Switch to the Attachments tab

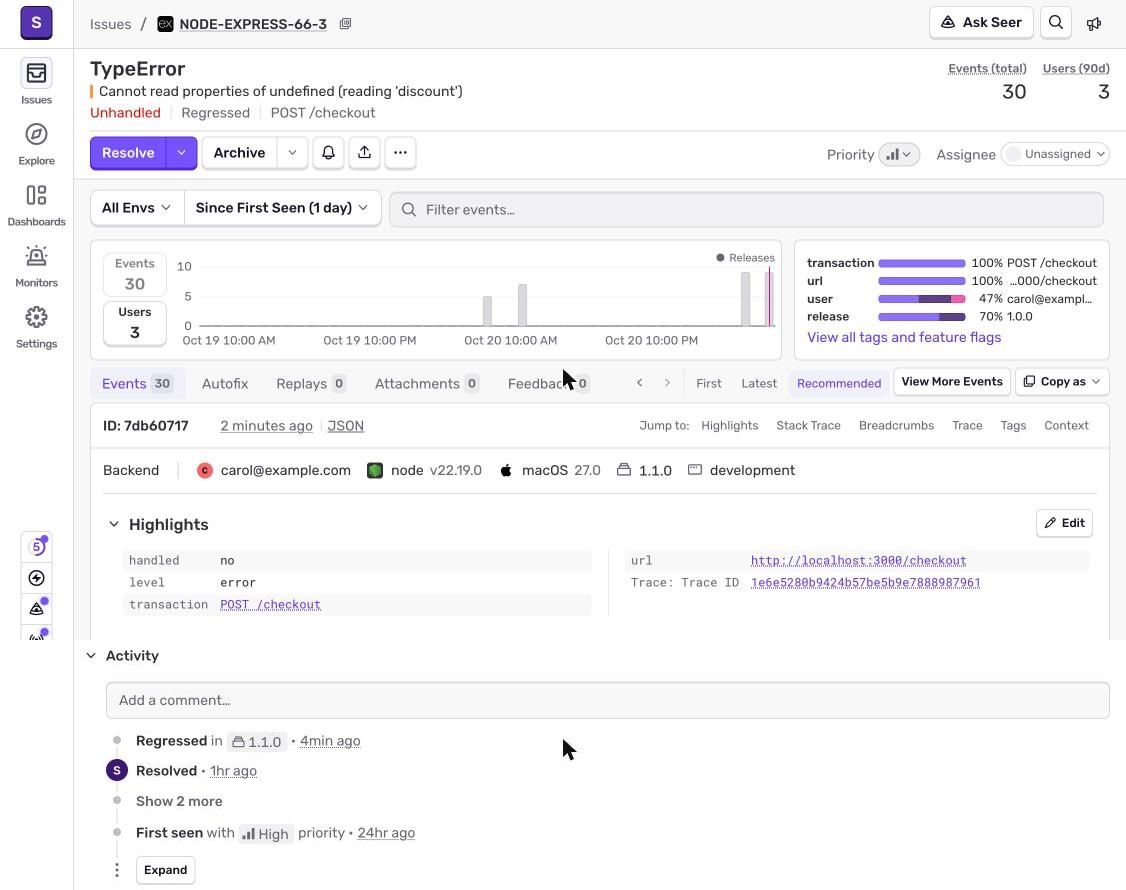point(427,384)
